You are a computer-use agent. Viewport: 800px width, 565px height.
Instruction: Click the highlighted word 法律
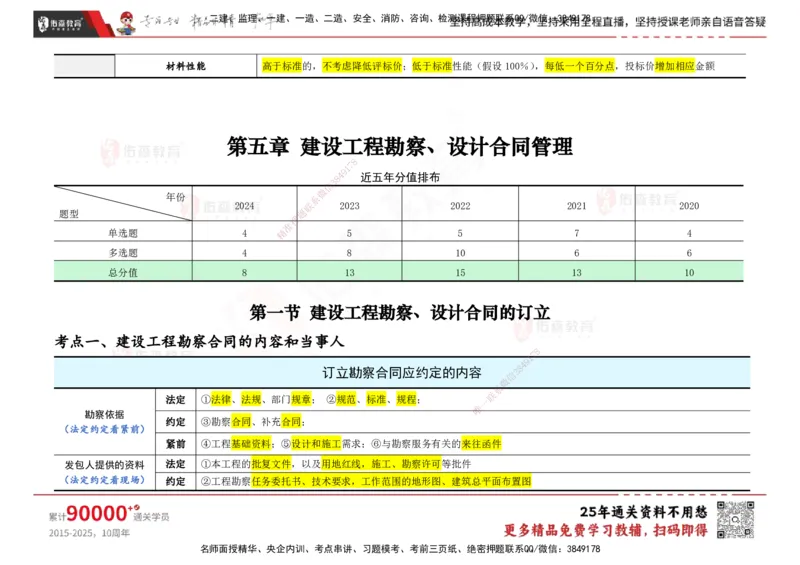pos(221,400)
